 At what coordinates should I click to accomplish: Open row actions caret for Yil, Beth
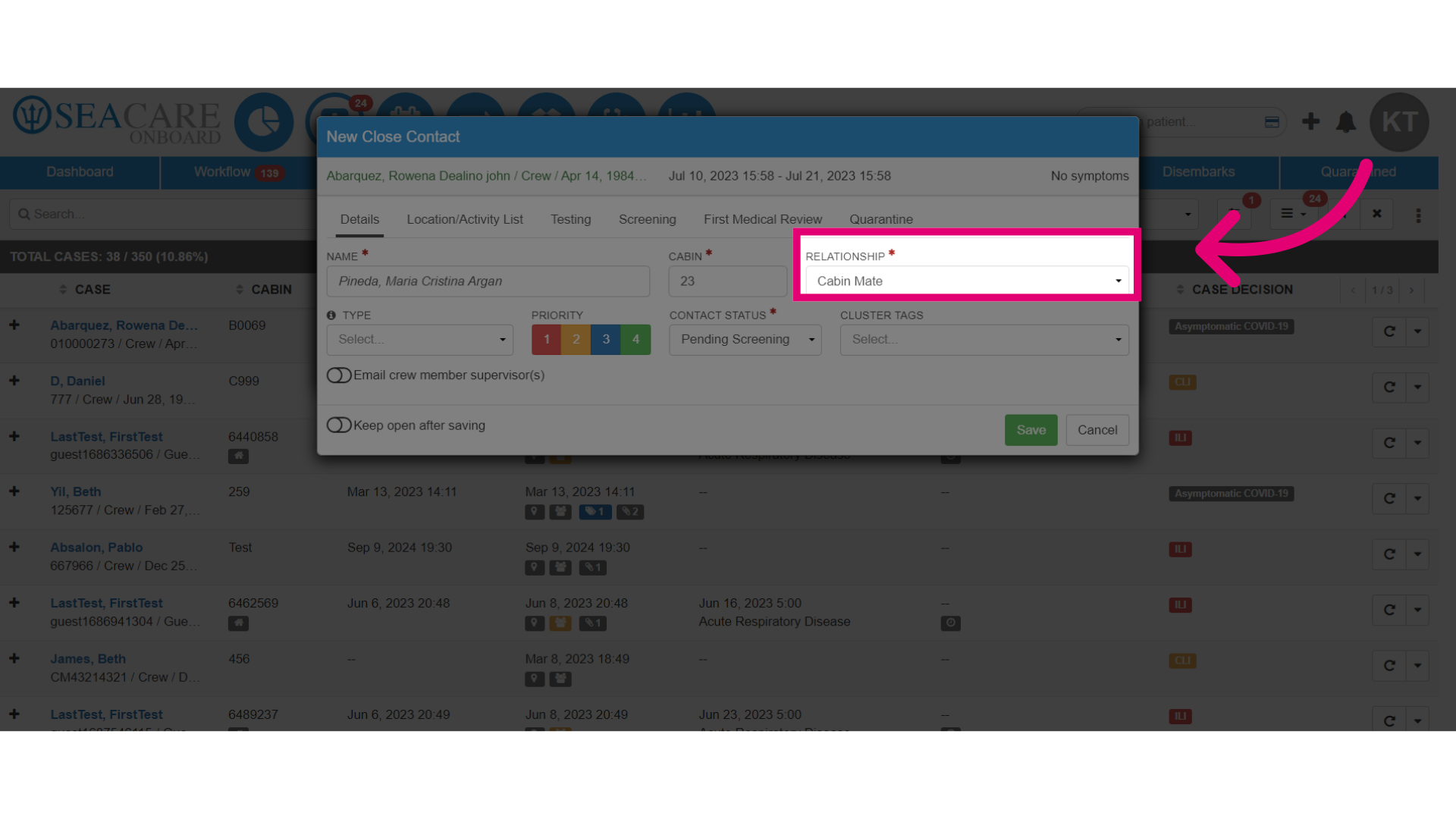pyautogui.click(x=1417, y=498)
